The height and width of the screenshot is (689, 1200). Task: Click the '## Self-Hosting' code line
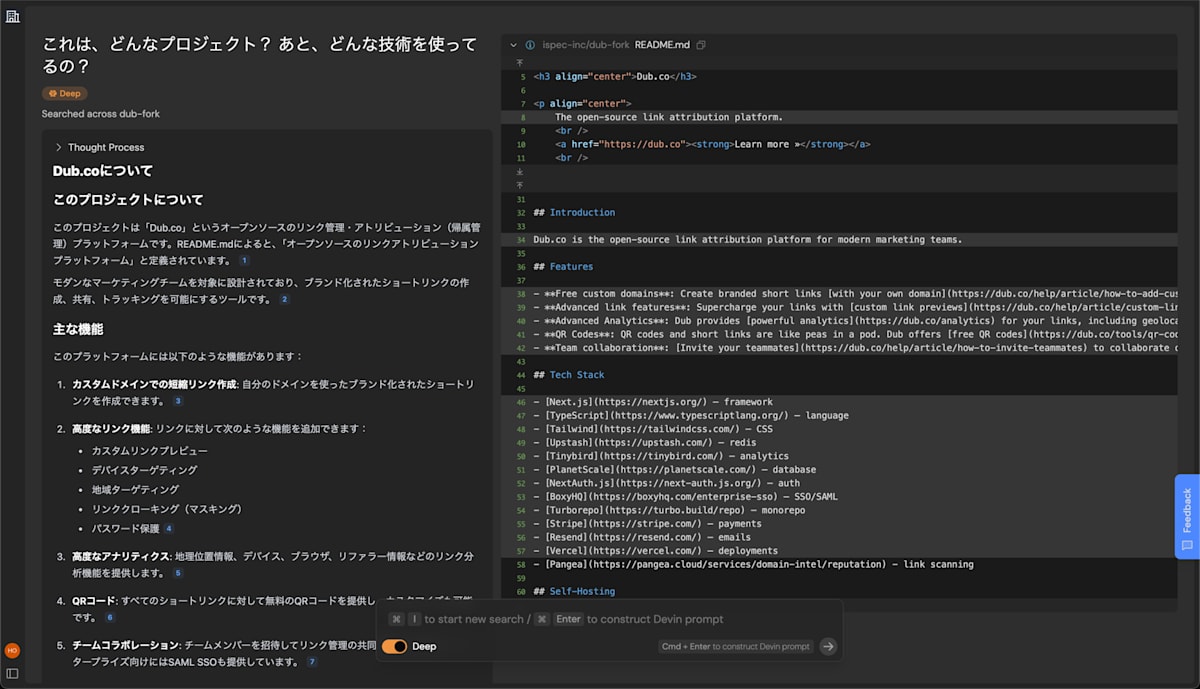click(x=574, y=591)
